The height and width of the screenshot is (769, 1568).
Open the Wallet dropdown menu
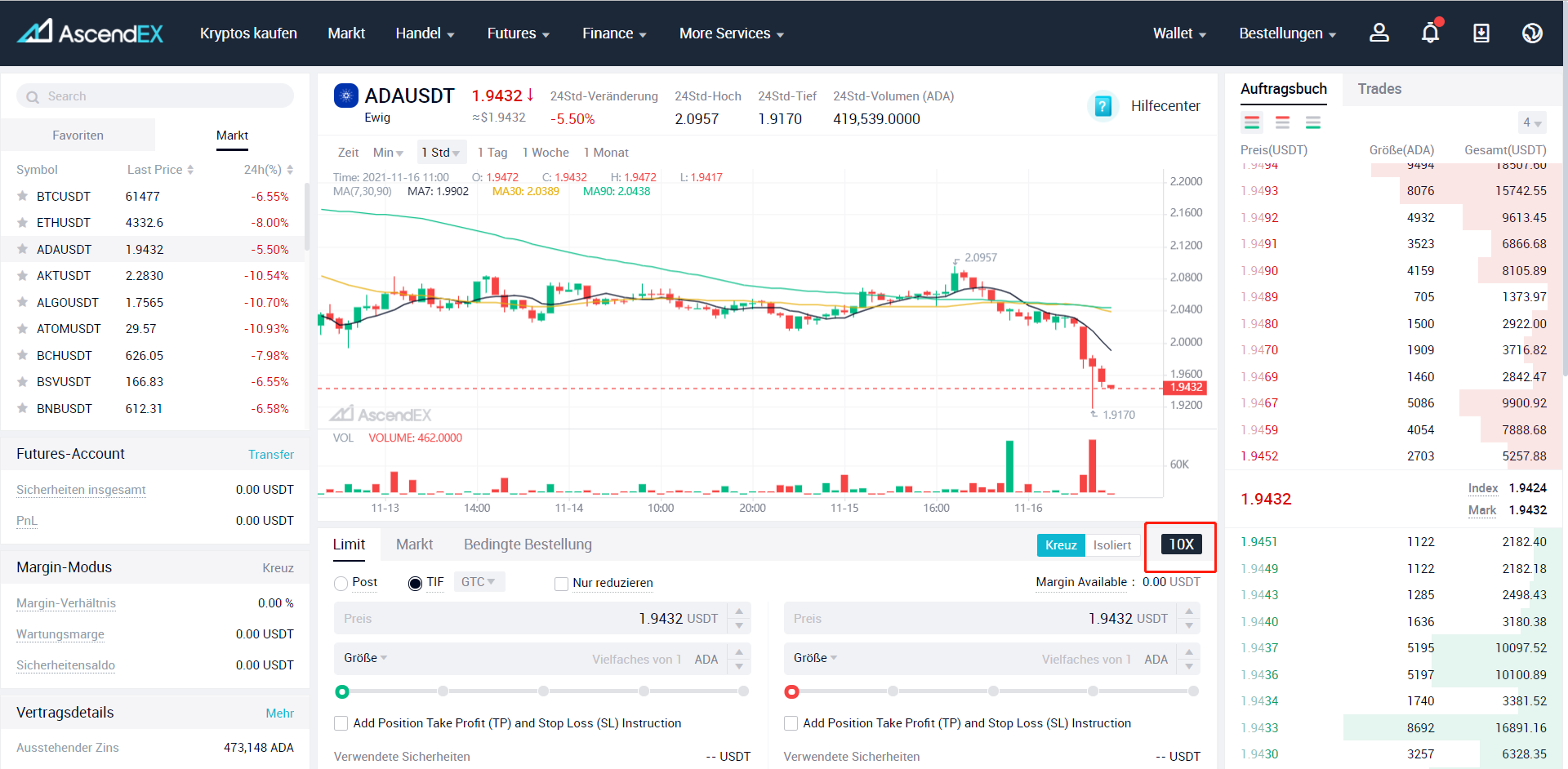coord(1179,33)
